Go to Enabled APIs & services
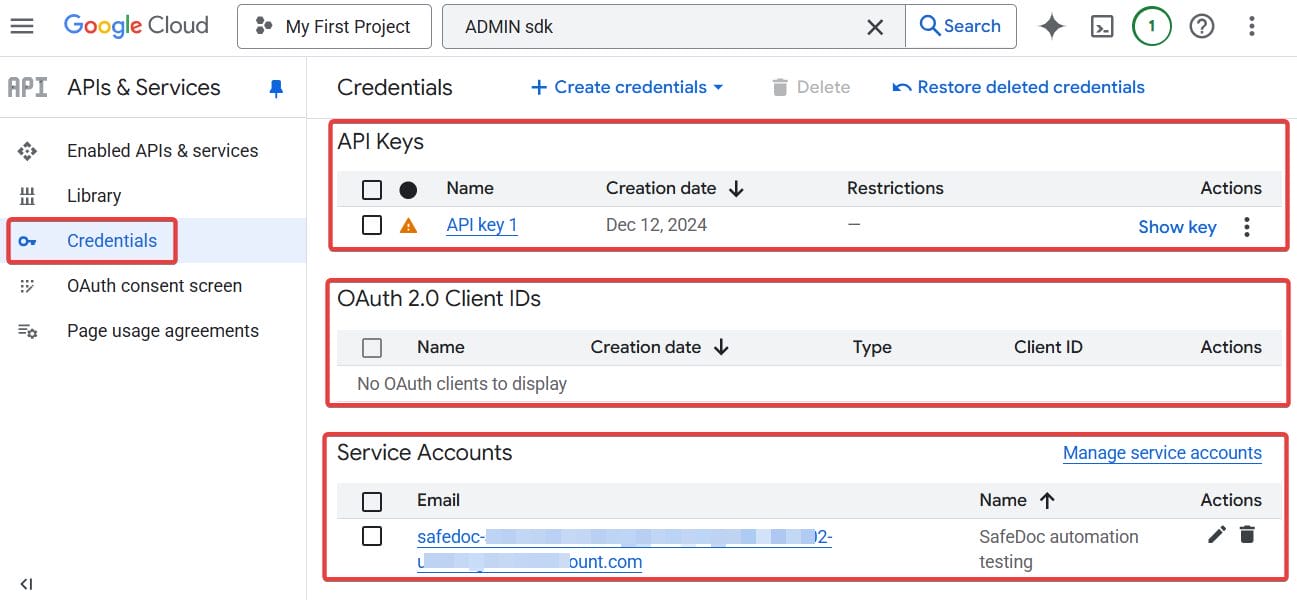This screenshot has width=1297, height=600. 162,151
